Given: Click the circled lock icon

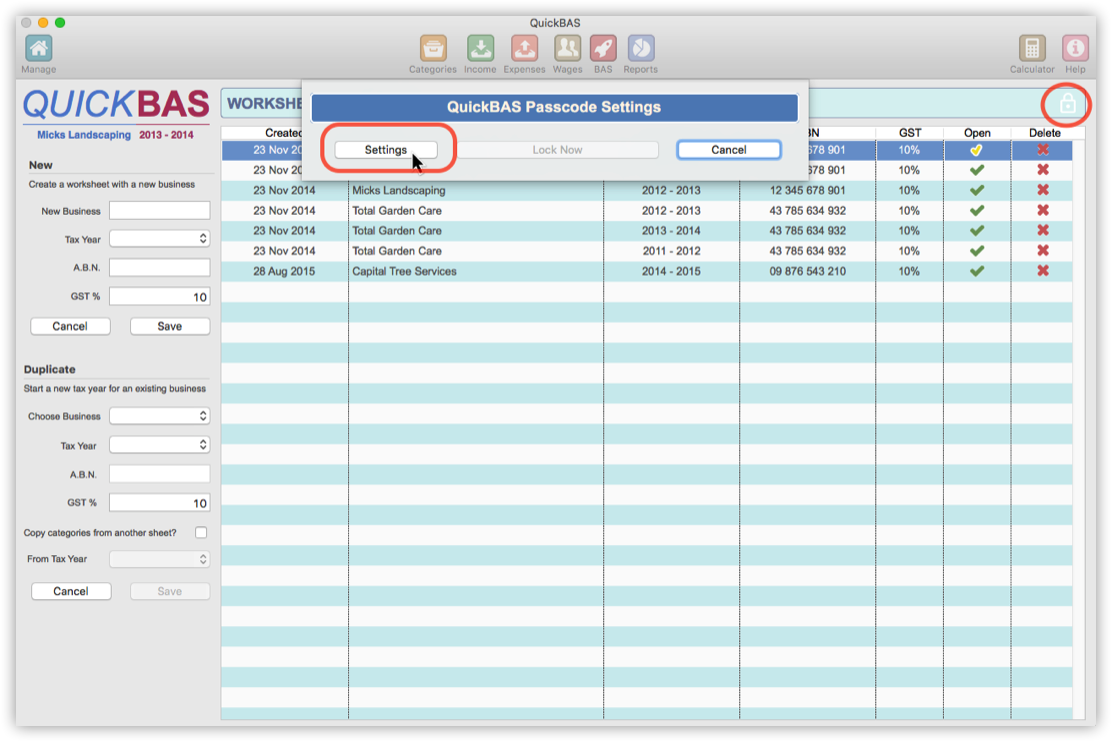Looking at the screenshot, I should point(1067,103).
